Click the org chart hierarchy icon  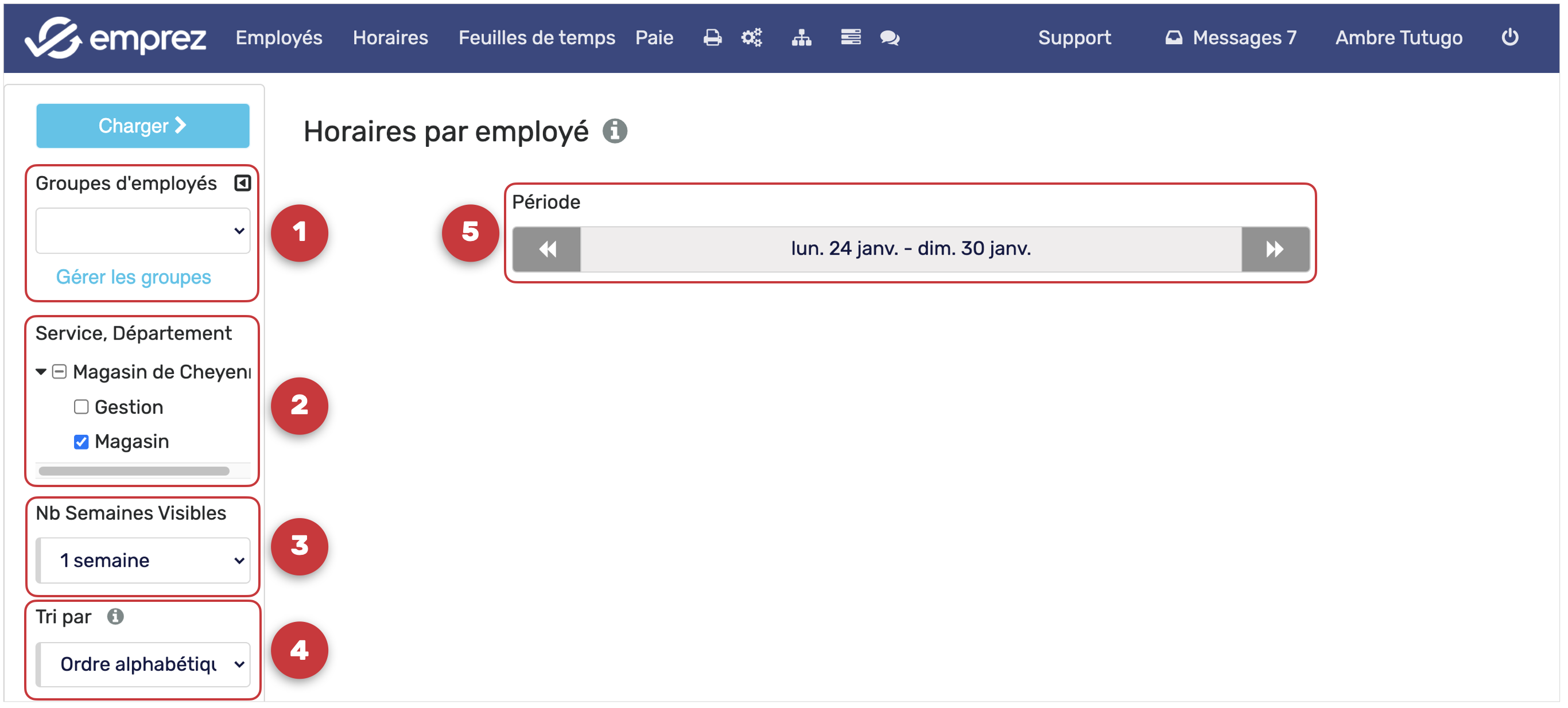coord(801,38)
